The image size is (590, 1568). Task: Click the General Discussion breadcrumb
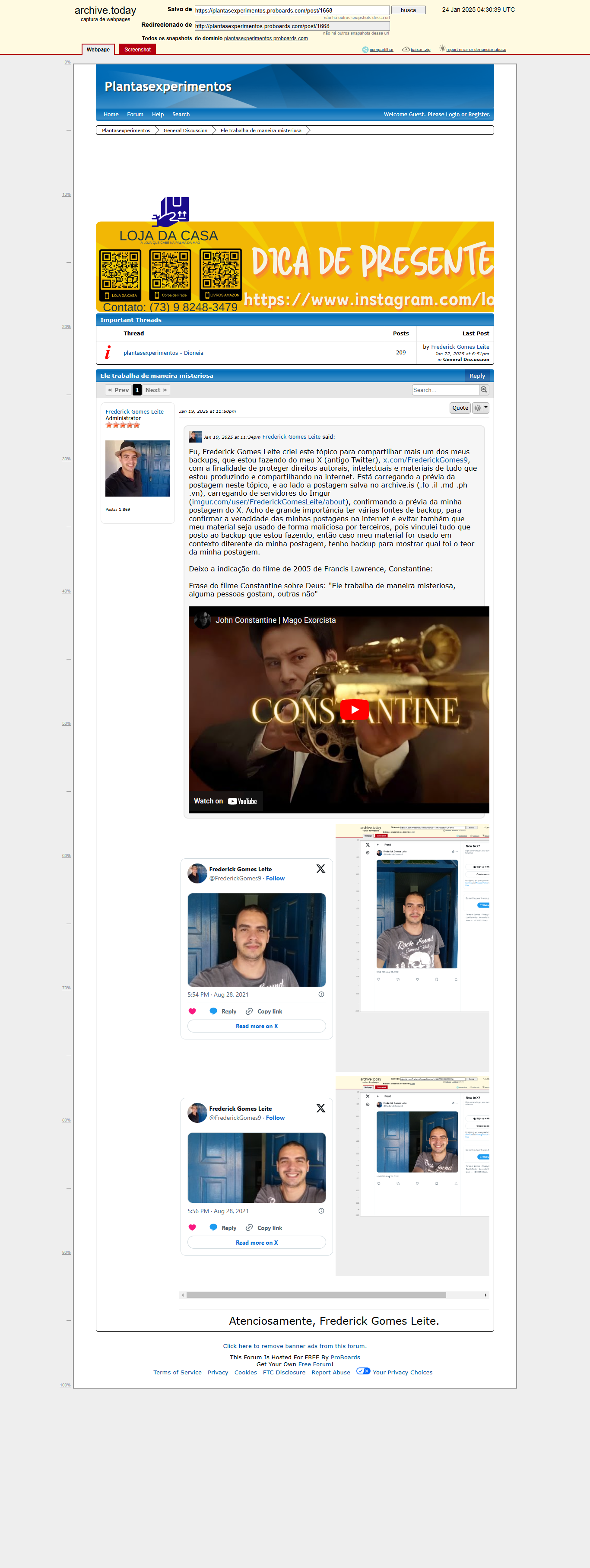pos(186,130)
